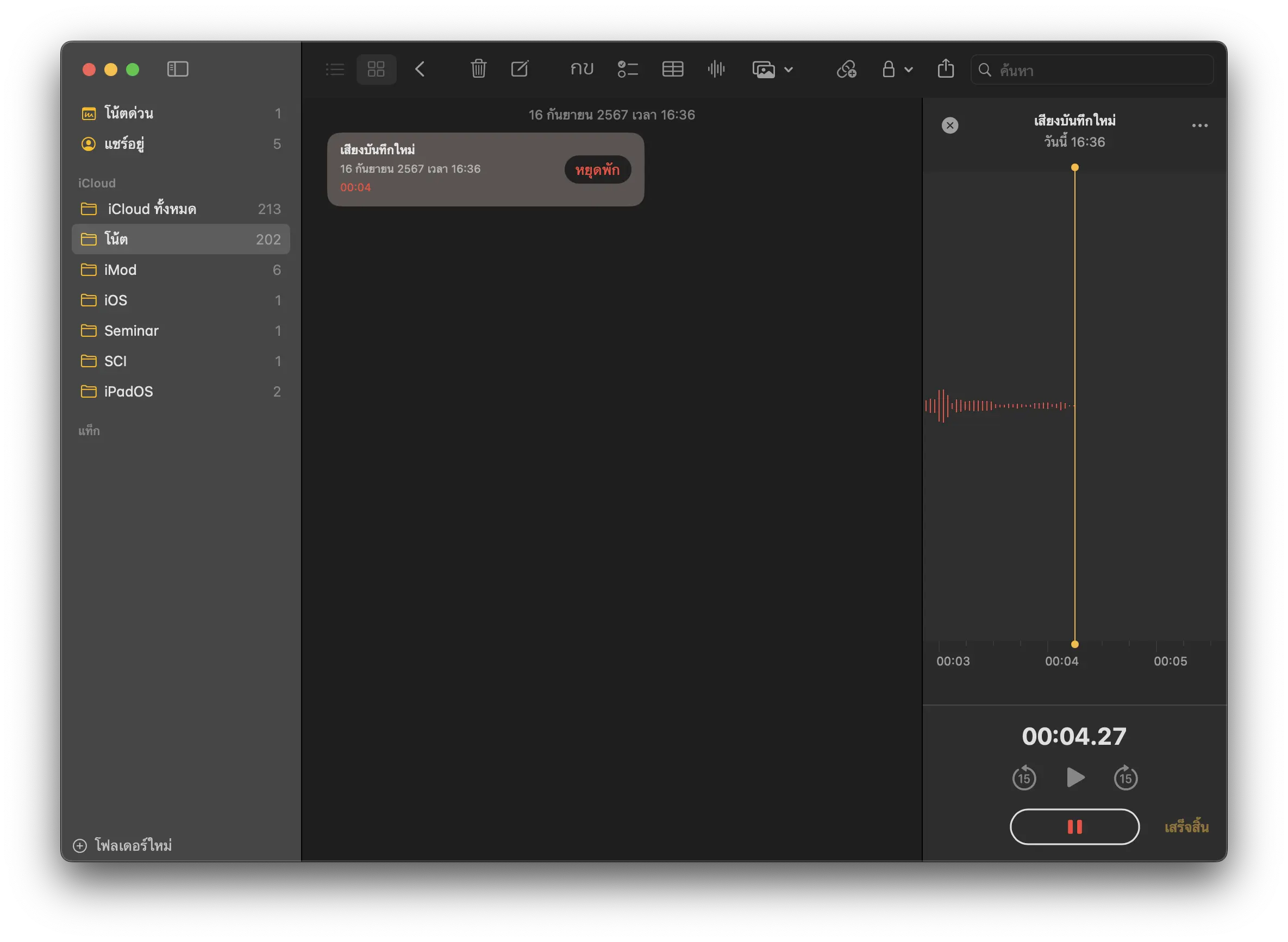Create a new note with compose icon
This screenshot has width=1288, height=942.
point(520,69)
